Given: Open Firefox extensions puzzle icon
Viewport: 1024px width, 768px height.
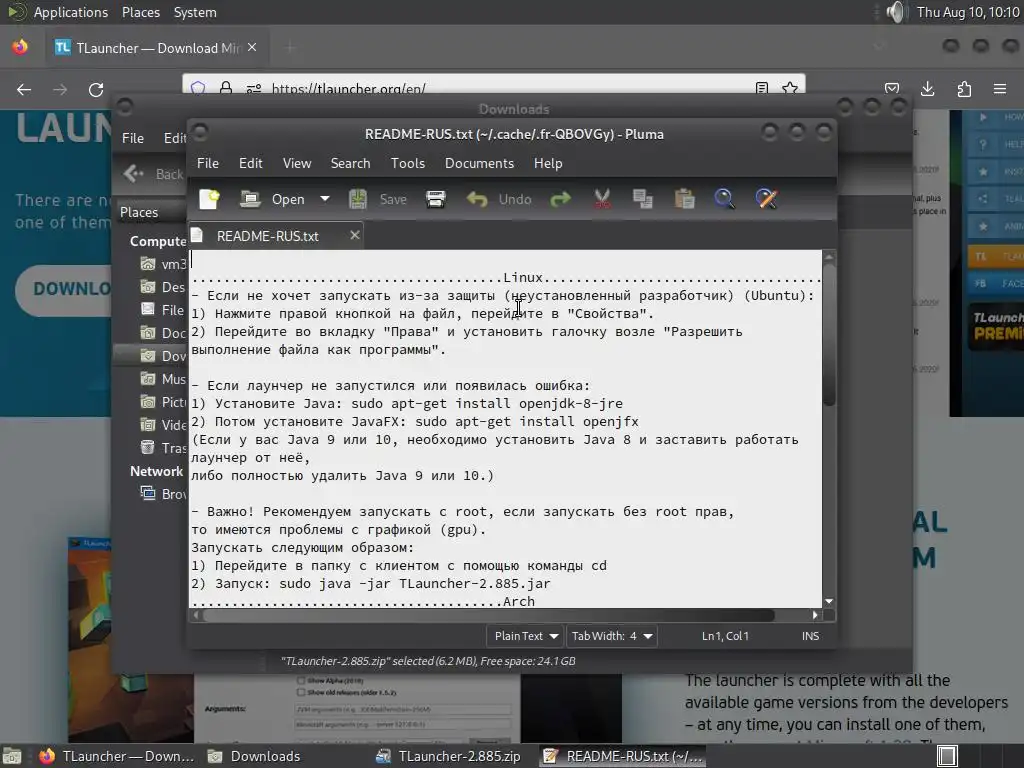Looking at the screenshot, I should pos(964,89).
